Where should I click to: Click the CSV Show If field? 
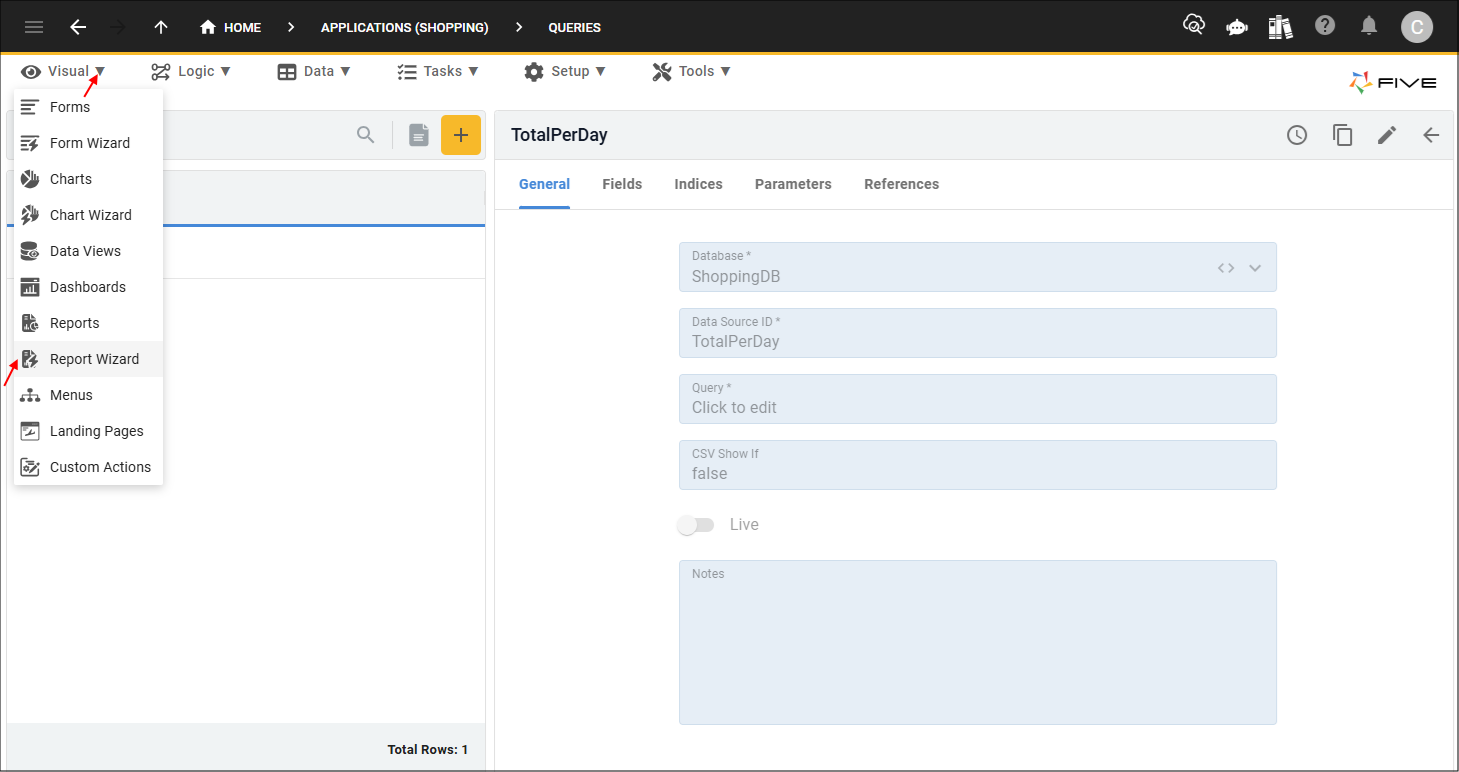coord(977,465)
